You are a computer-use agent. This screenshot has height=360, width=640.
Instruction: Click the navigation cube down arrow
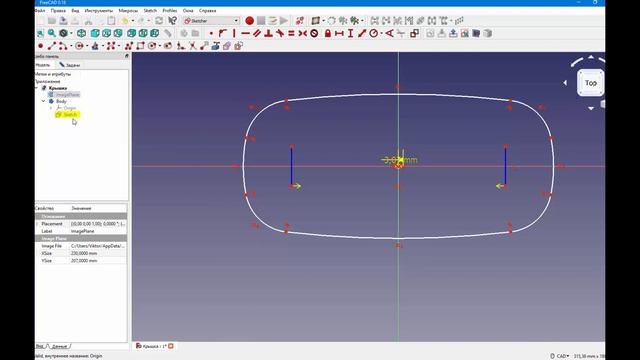[x=591, y=109]
